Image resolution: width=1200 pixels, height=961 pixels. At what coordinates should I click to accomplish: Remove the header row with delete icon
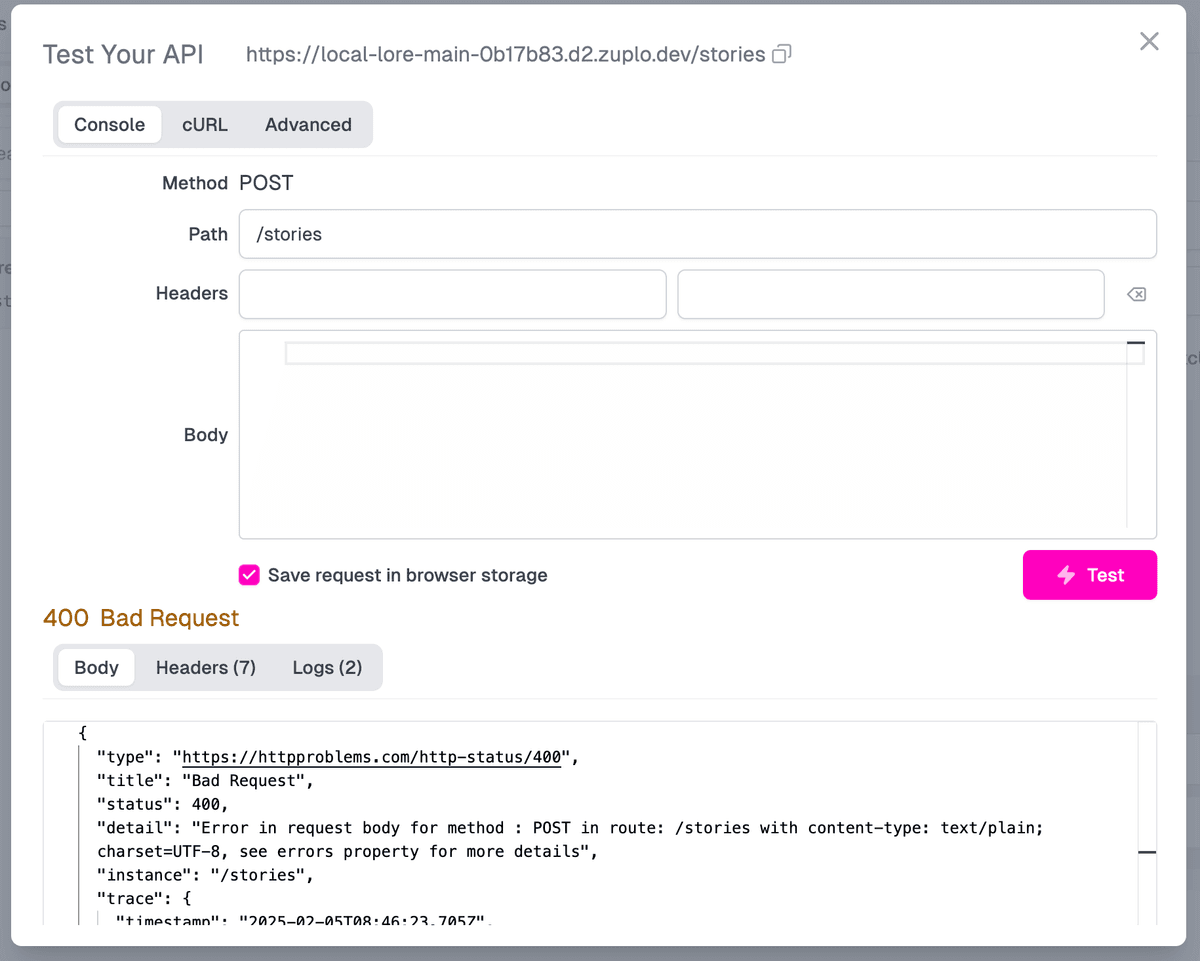click(x=1136, y=294)
